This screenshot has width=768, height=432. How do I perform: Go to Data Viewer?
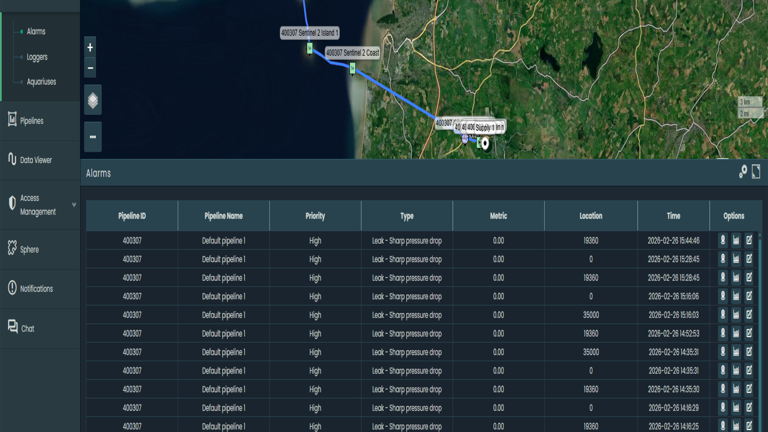click(x=35, y=160)
